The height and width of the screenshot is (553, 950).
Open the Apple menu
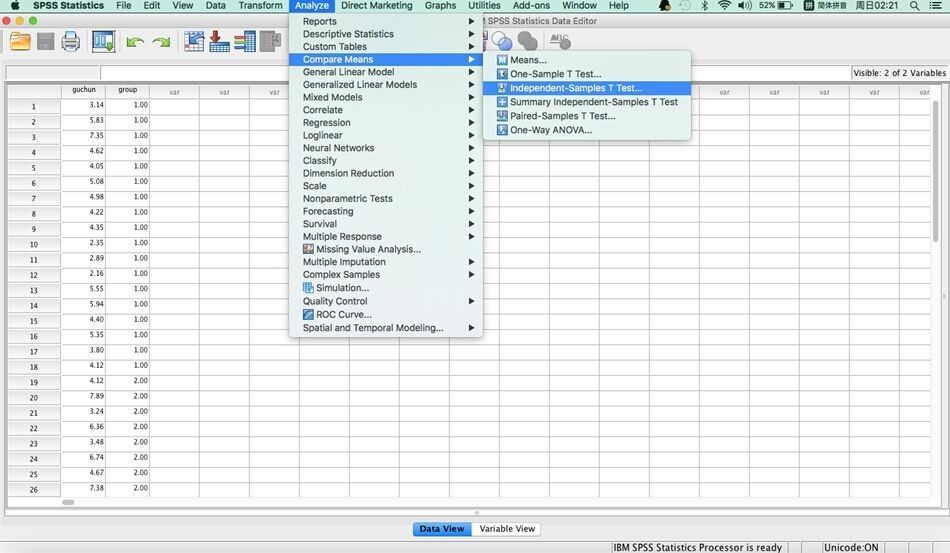(15, 5)
